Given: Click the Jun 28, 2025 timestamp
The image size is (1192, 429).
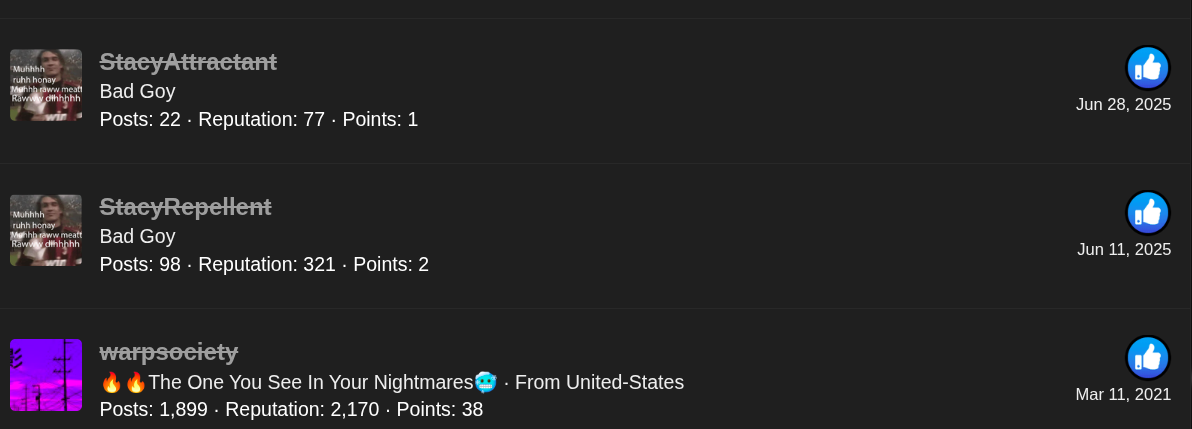Looking at the screenshot, I should coord(1124,105).
